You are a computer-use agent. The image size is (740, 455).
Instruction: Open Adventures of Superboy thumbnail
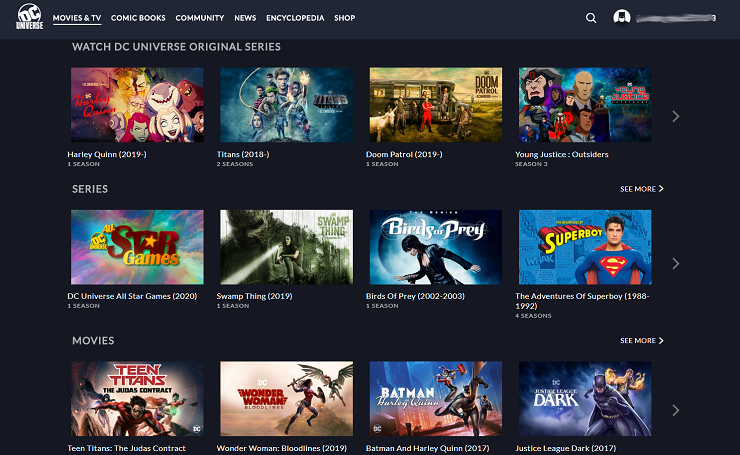[x=585, y=247]
